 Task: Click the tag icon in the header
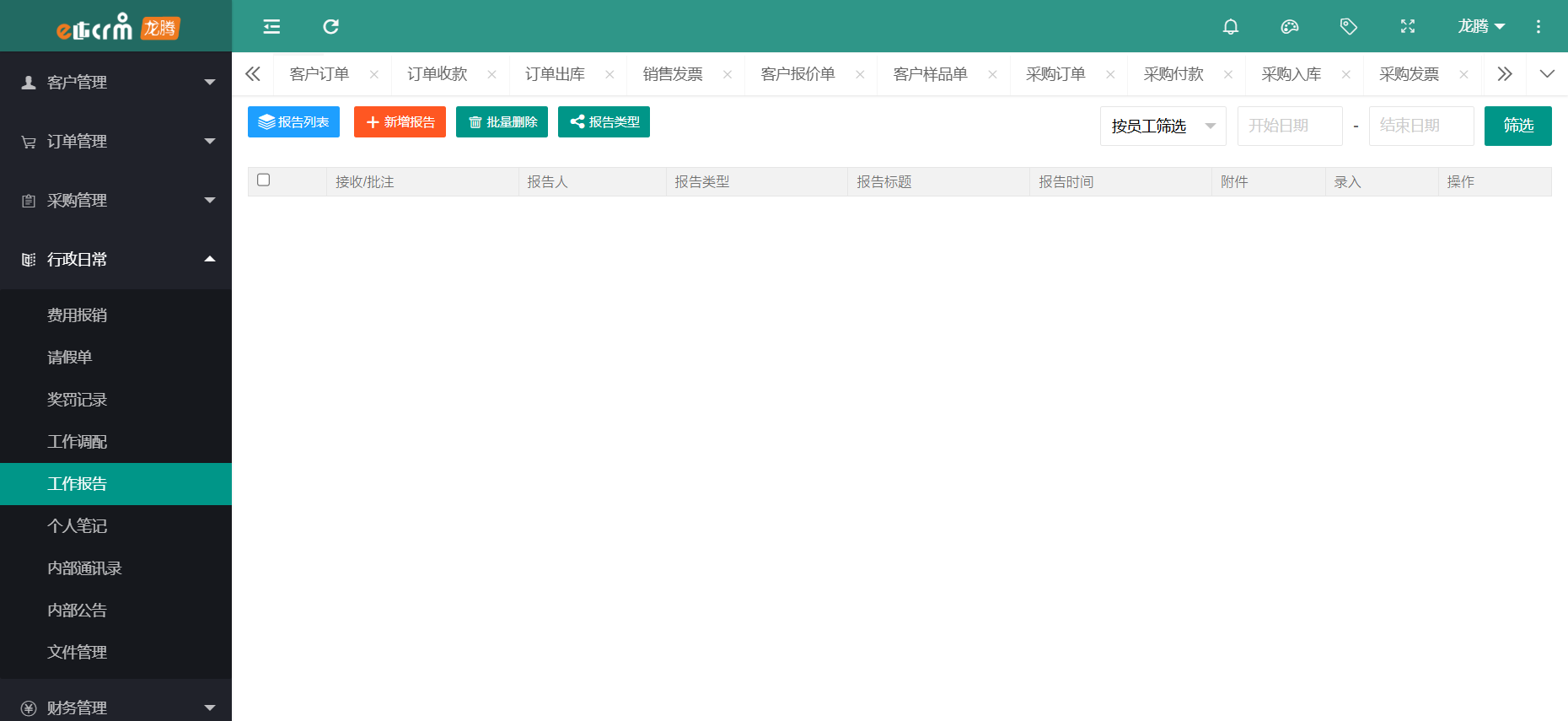[1348, 27]
